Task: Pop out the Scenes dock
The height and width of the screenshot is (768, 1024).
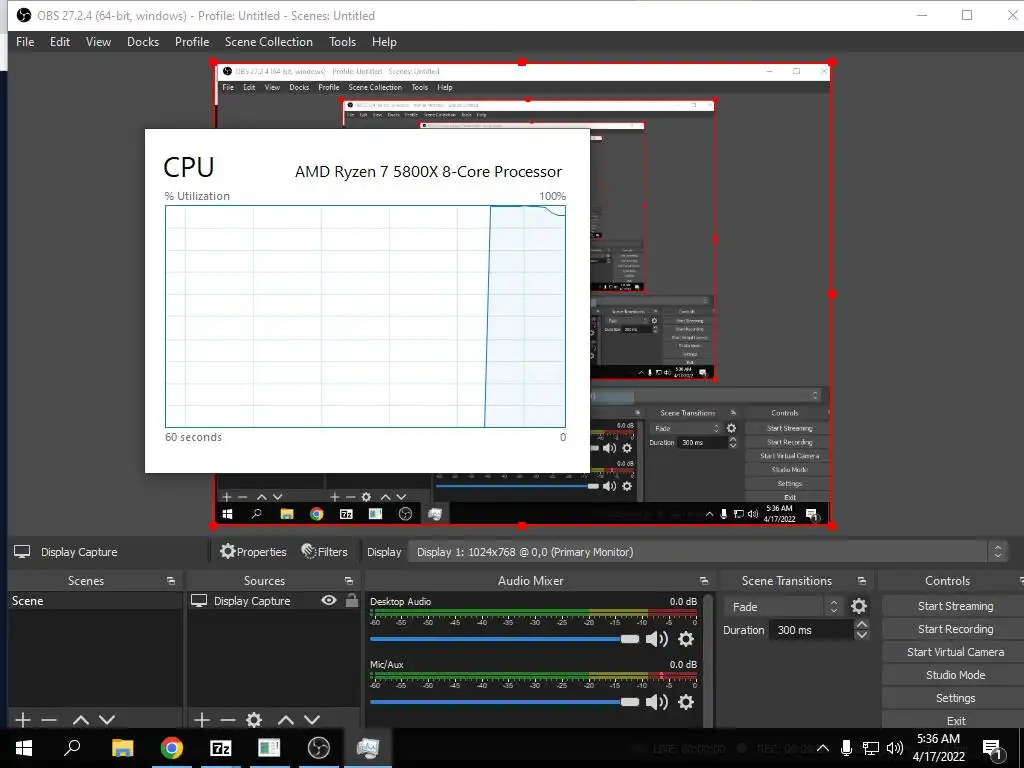Action: 171,581
